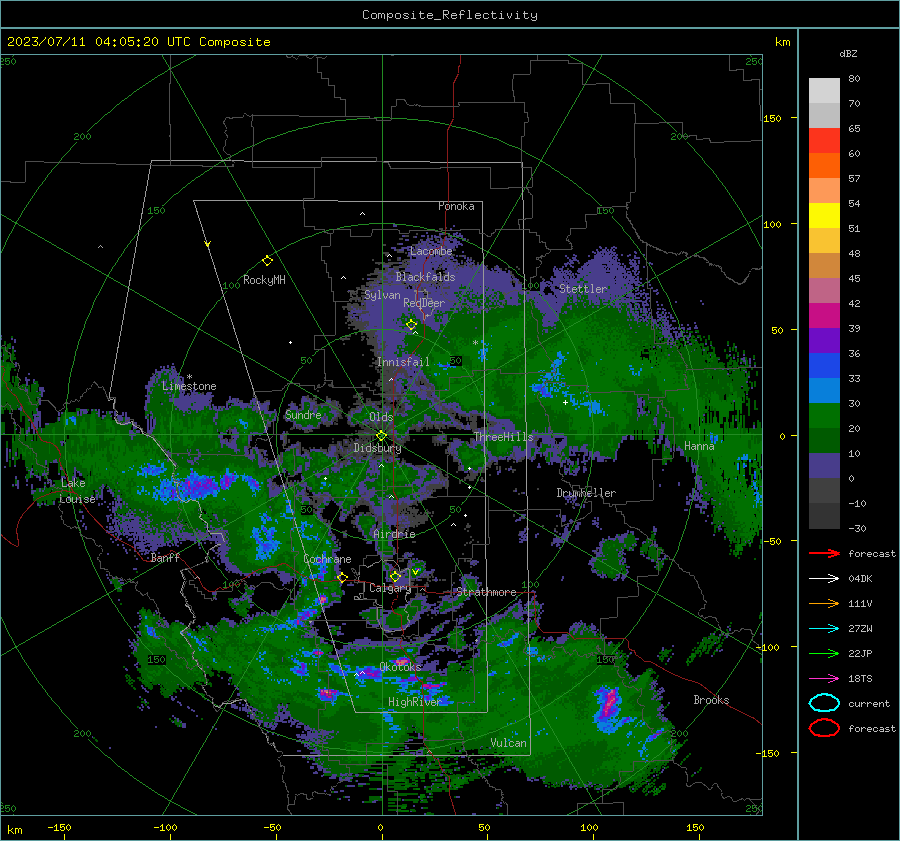Click the red forecast arrow legend icon
The width and height of the screenshot is (900, 841).
pos(824,553)
